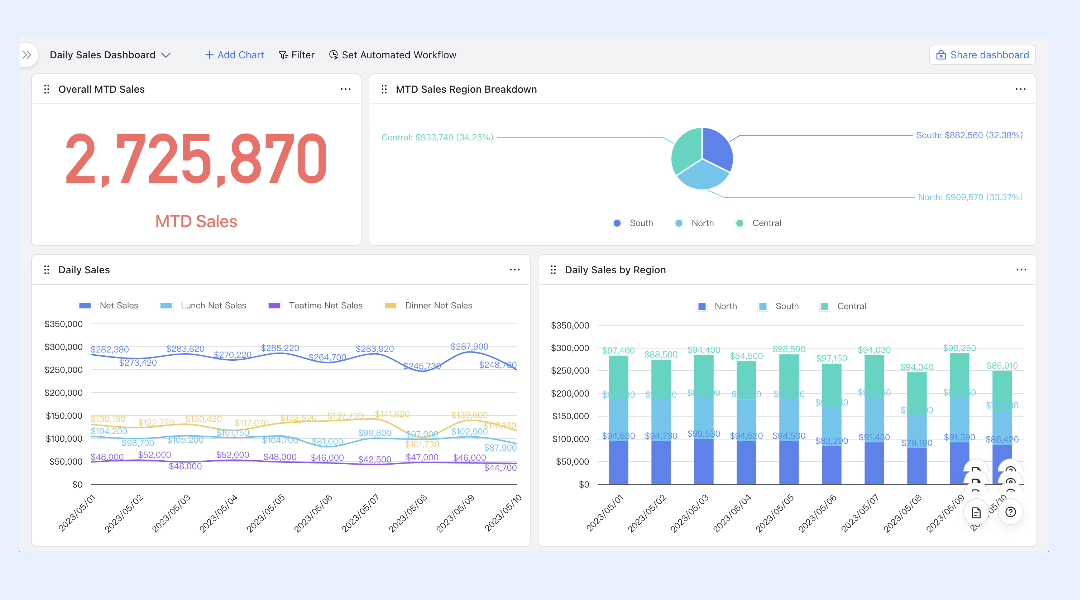Grab the drag handle of Overall MTD Sales

point(47,90)
